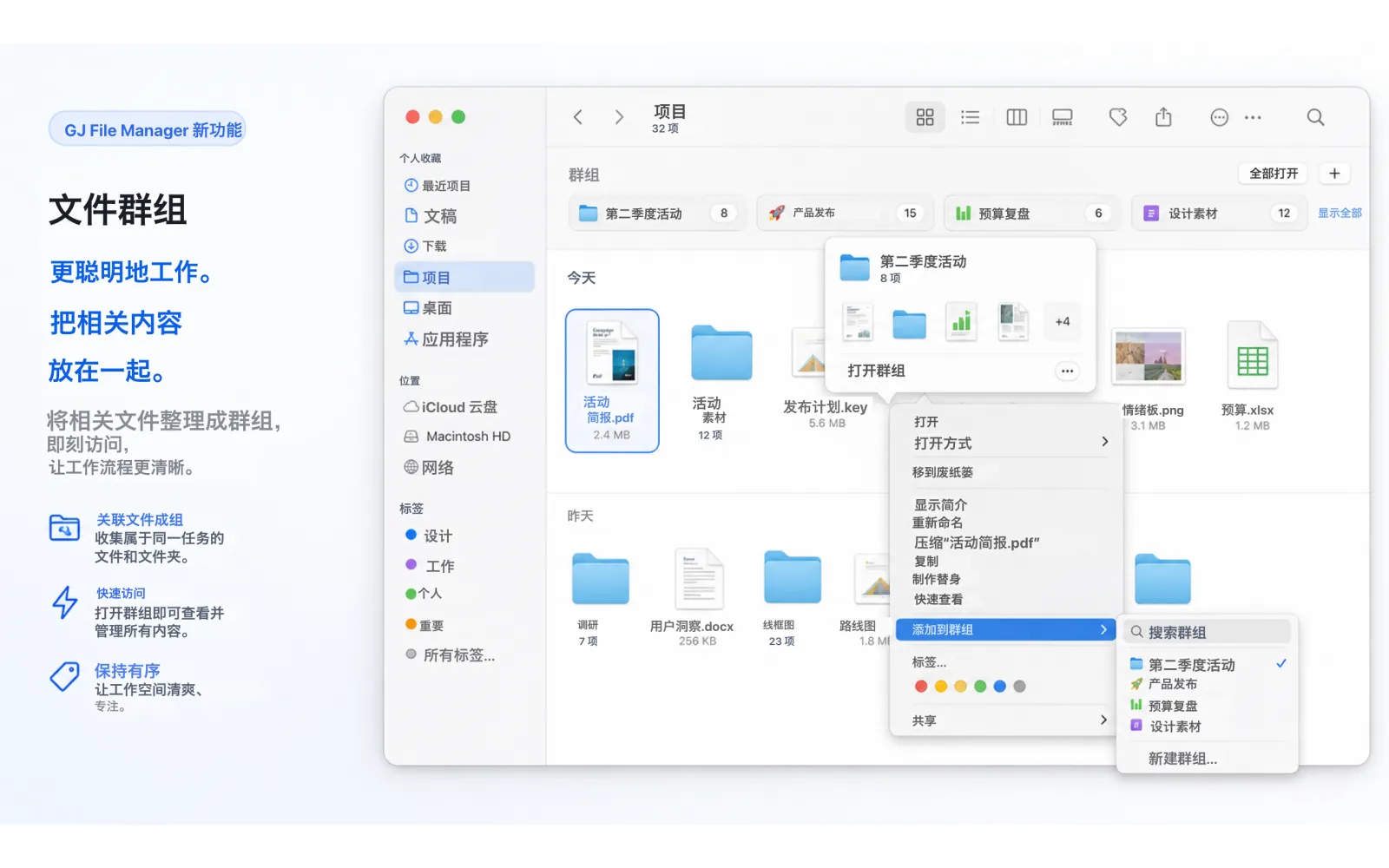Viewport: 1389px width, 868px height.
Task: Click the tag icon in toolbar
Action: [1118, 117]
